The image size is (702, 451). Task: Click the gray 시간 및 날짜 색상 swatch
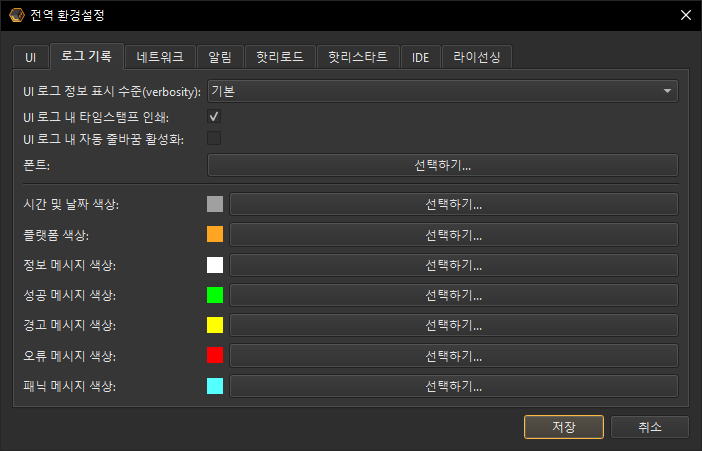pos(215,204)
